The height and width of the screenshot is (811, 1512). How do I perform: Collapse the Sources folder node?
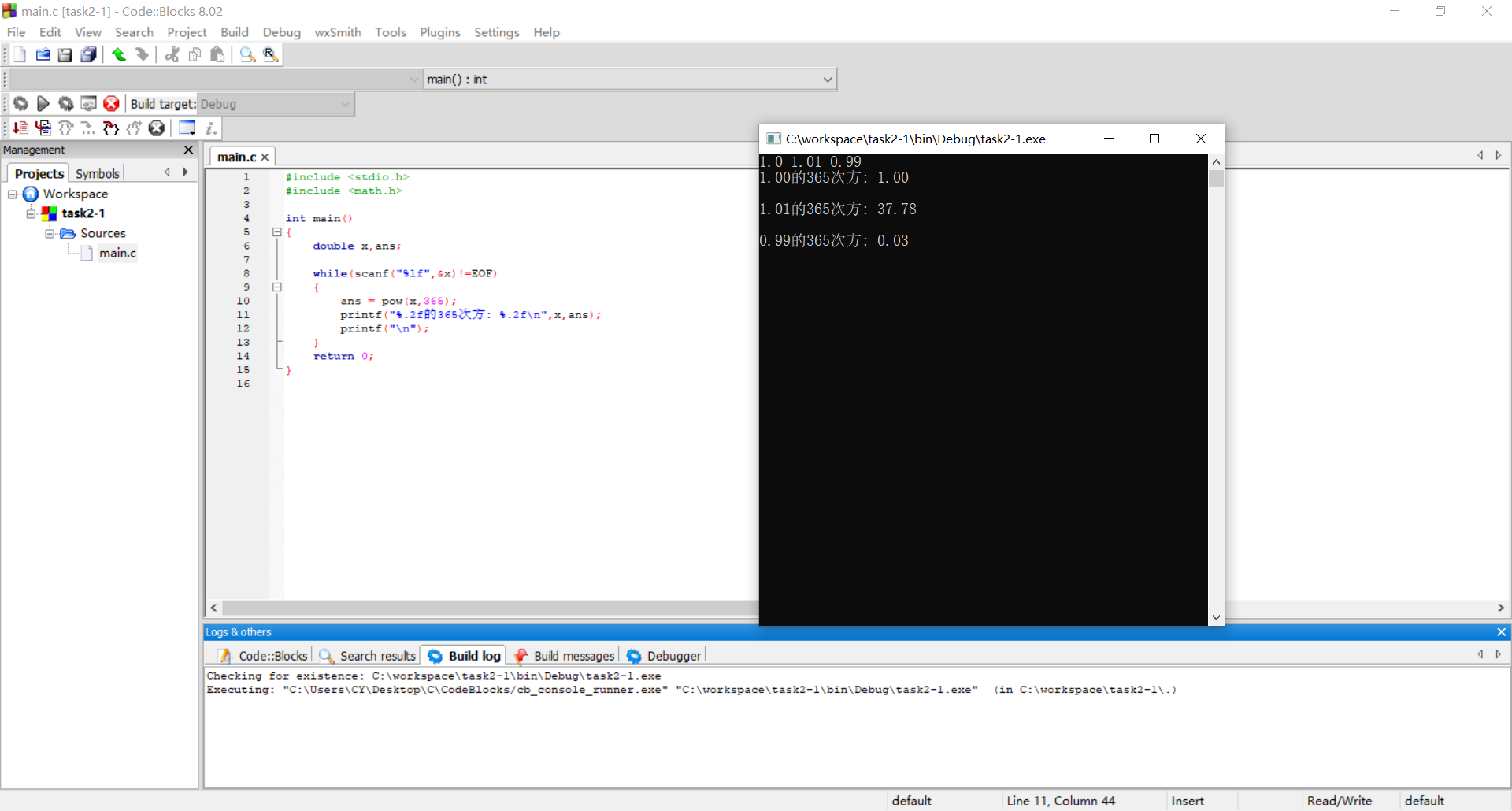tap(50, 234)
